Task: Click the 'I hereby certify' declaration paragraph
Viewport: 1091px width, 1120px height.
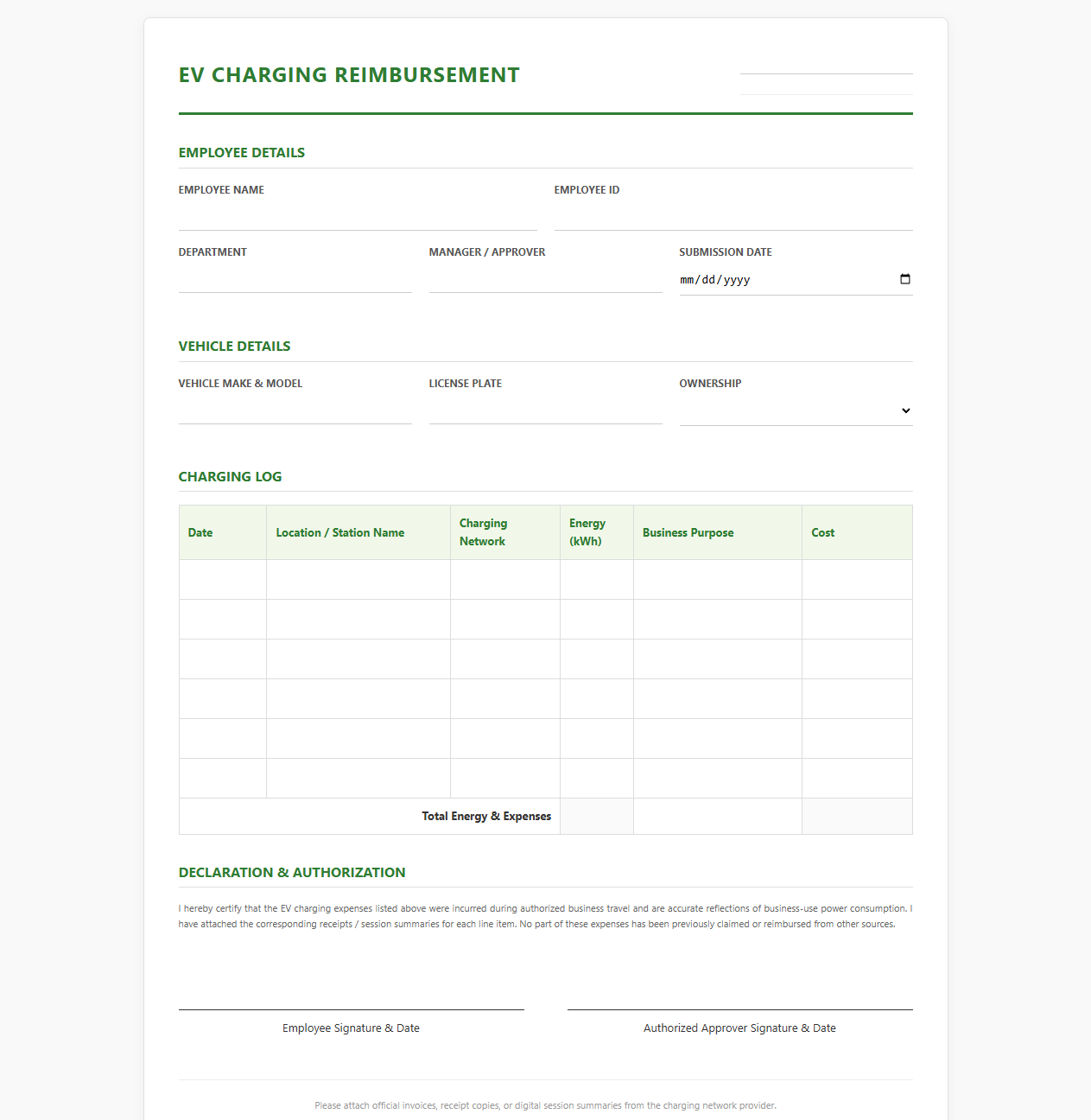Action: pos(546,916)
